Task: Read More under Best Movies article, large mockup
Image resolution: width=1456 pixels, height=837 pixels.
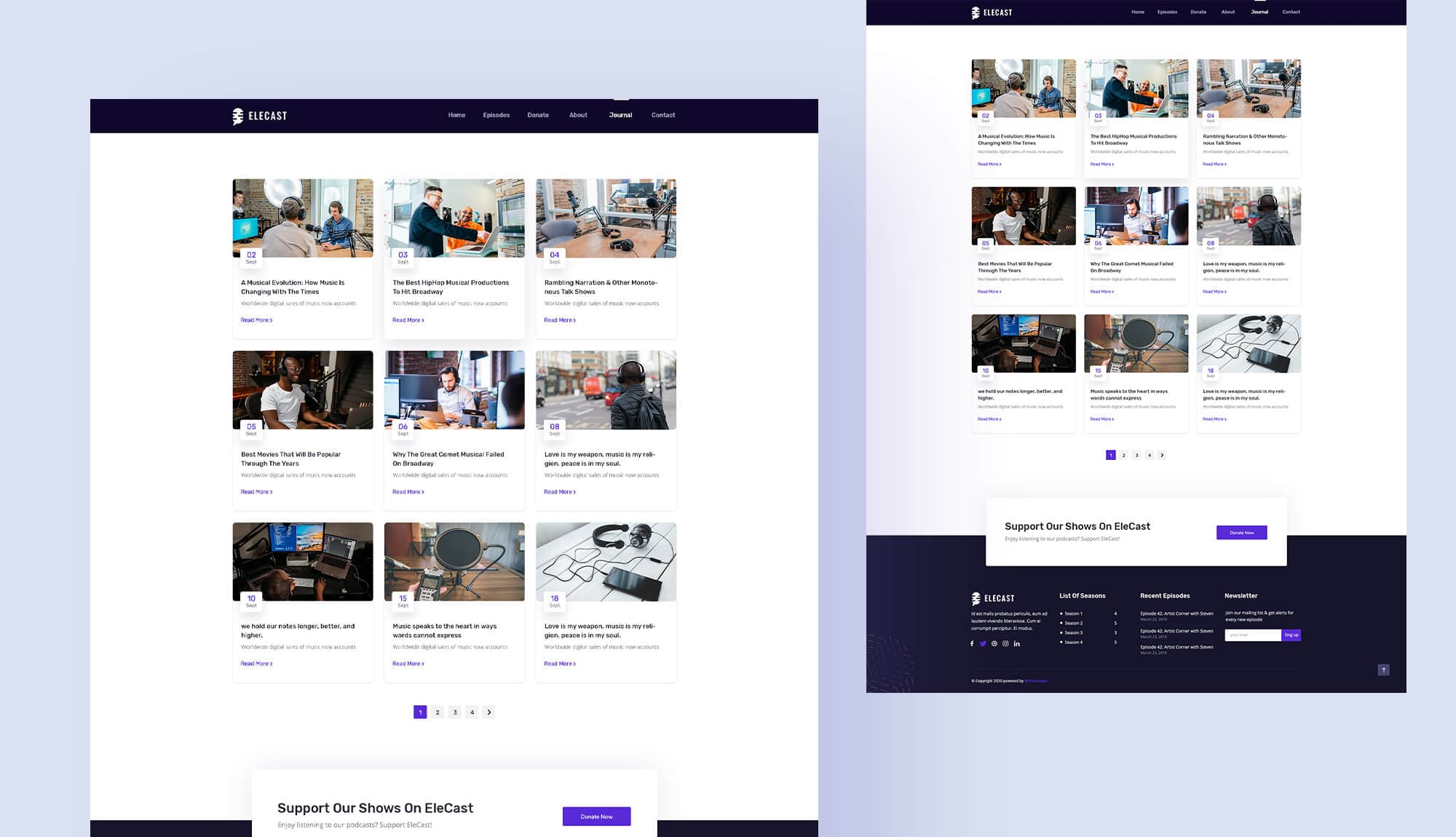Action: [x=256, y=492]
